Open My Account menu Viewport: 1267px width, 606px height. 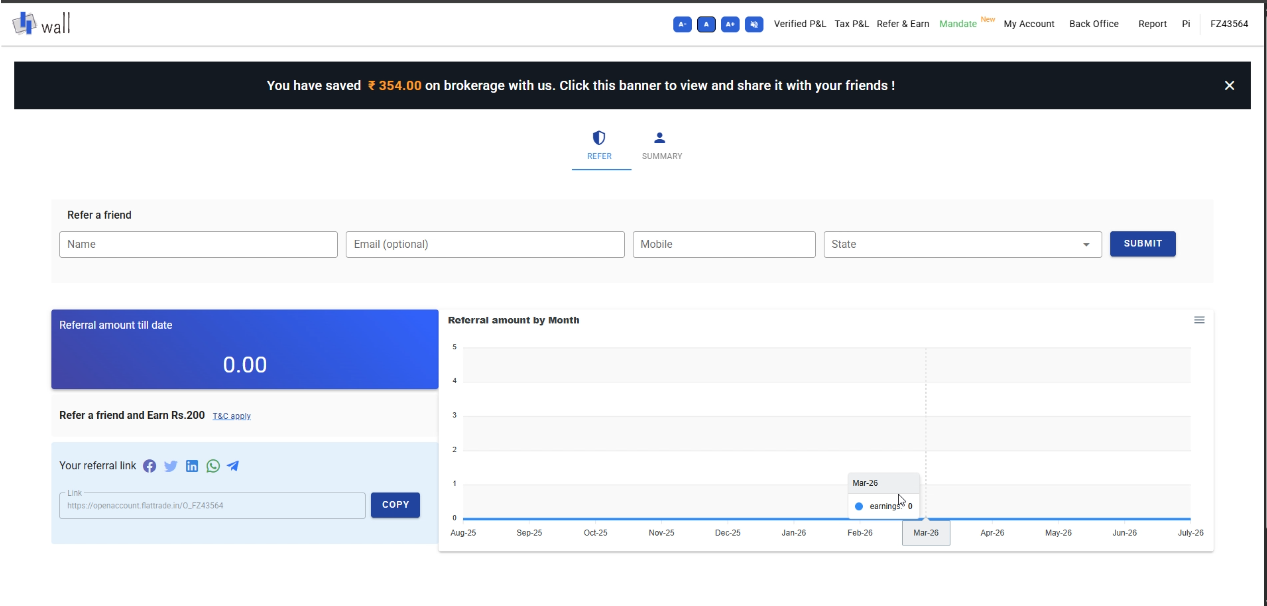pyautogui.click(x=1029, y=24)
